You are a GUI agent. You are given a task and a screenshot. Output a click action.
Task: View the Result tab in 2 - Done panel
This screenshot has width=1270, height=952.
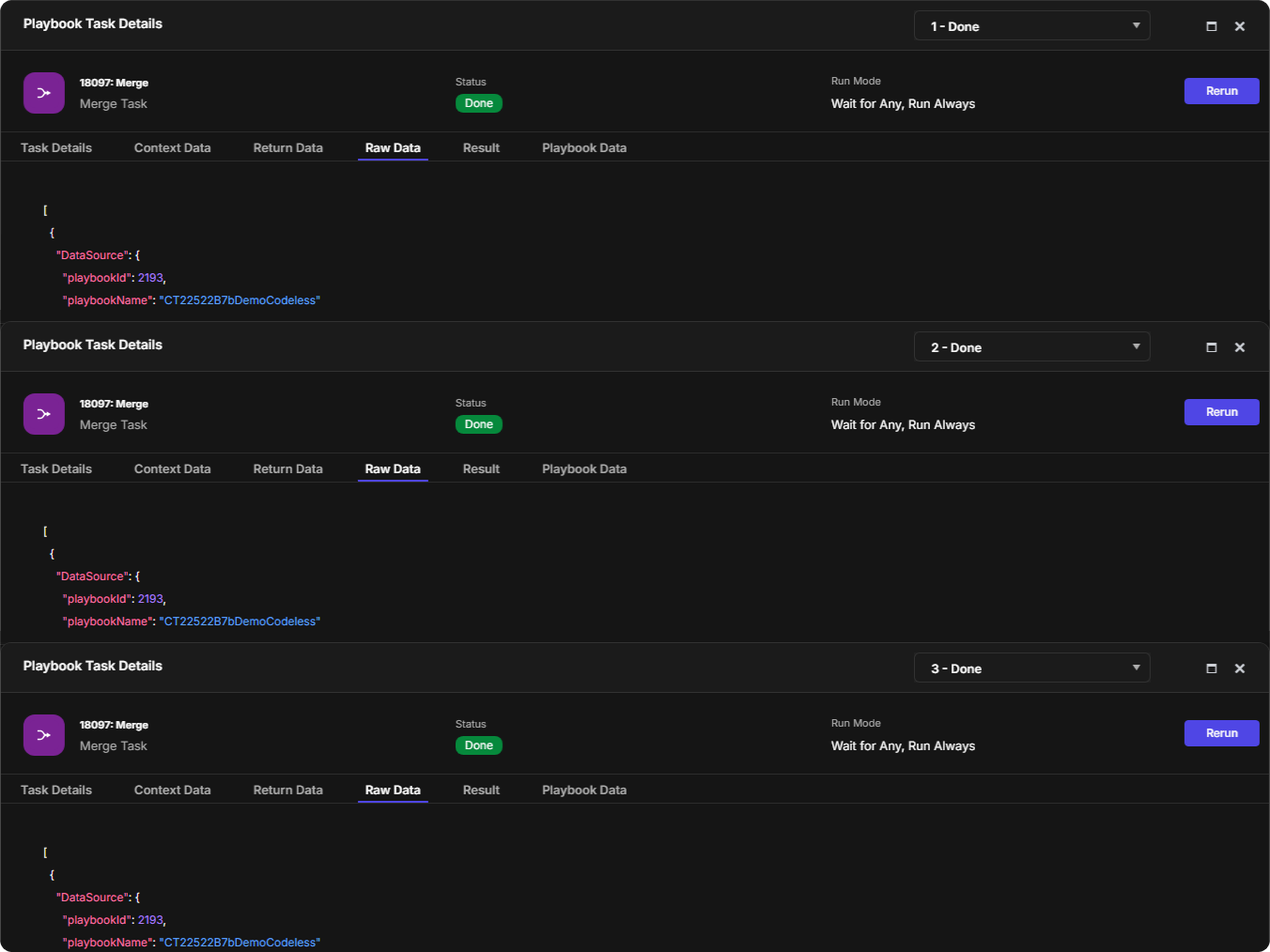pos(481,469)
